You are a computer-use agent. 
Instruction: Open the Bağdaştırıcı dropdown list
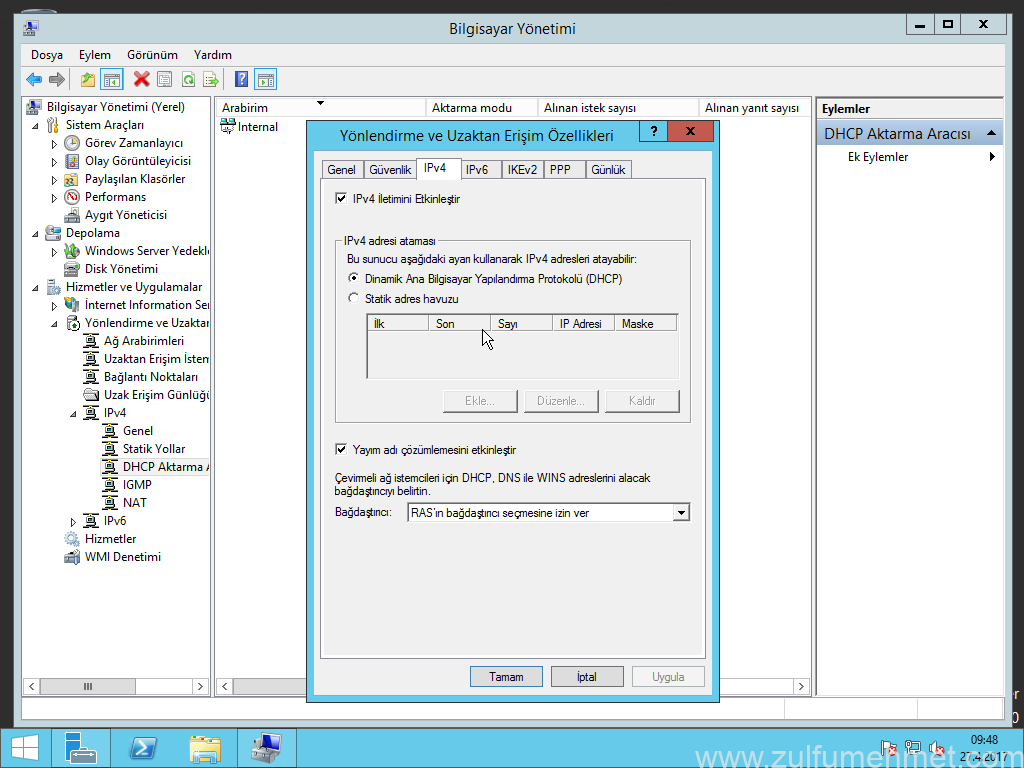(x=681, y=513)
